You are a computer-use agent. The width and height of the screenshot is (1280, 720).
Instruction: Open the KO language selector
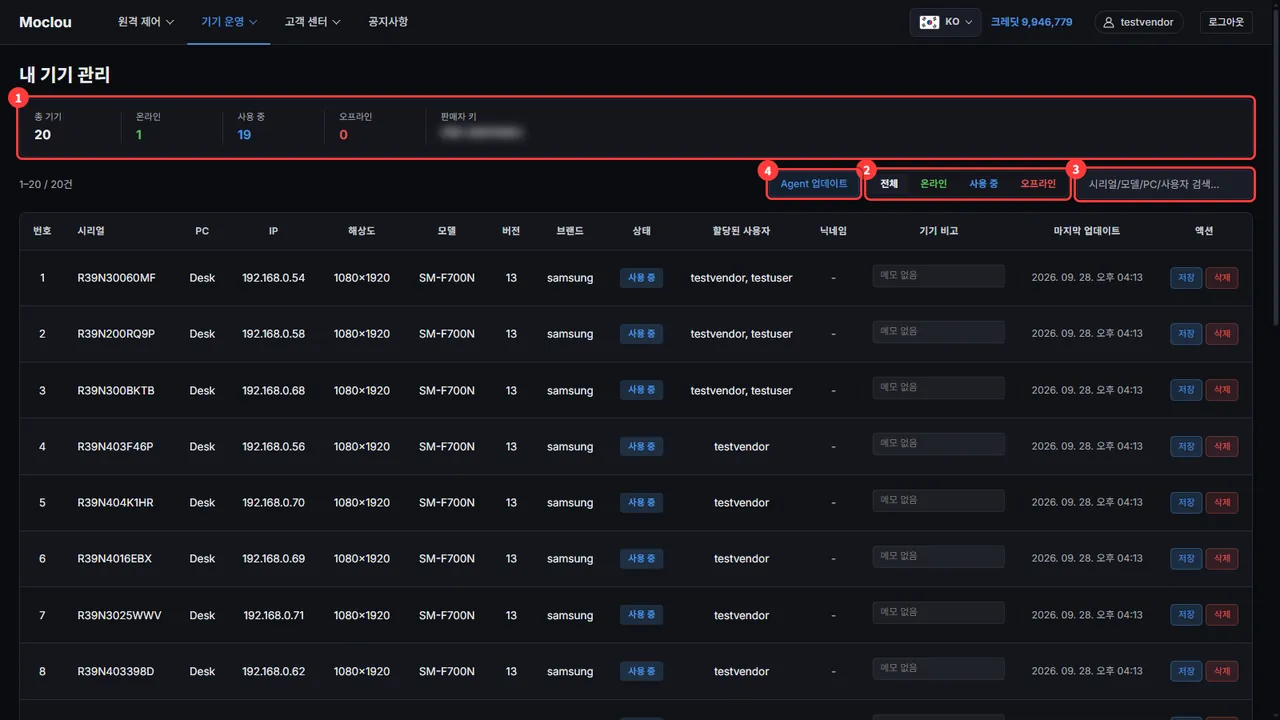tap(947, 22)
